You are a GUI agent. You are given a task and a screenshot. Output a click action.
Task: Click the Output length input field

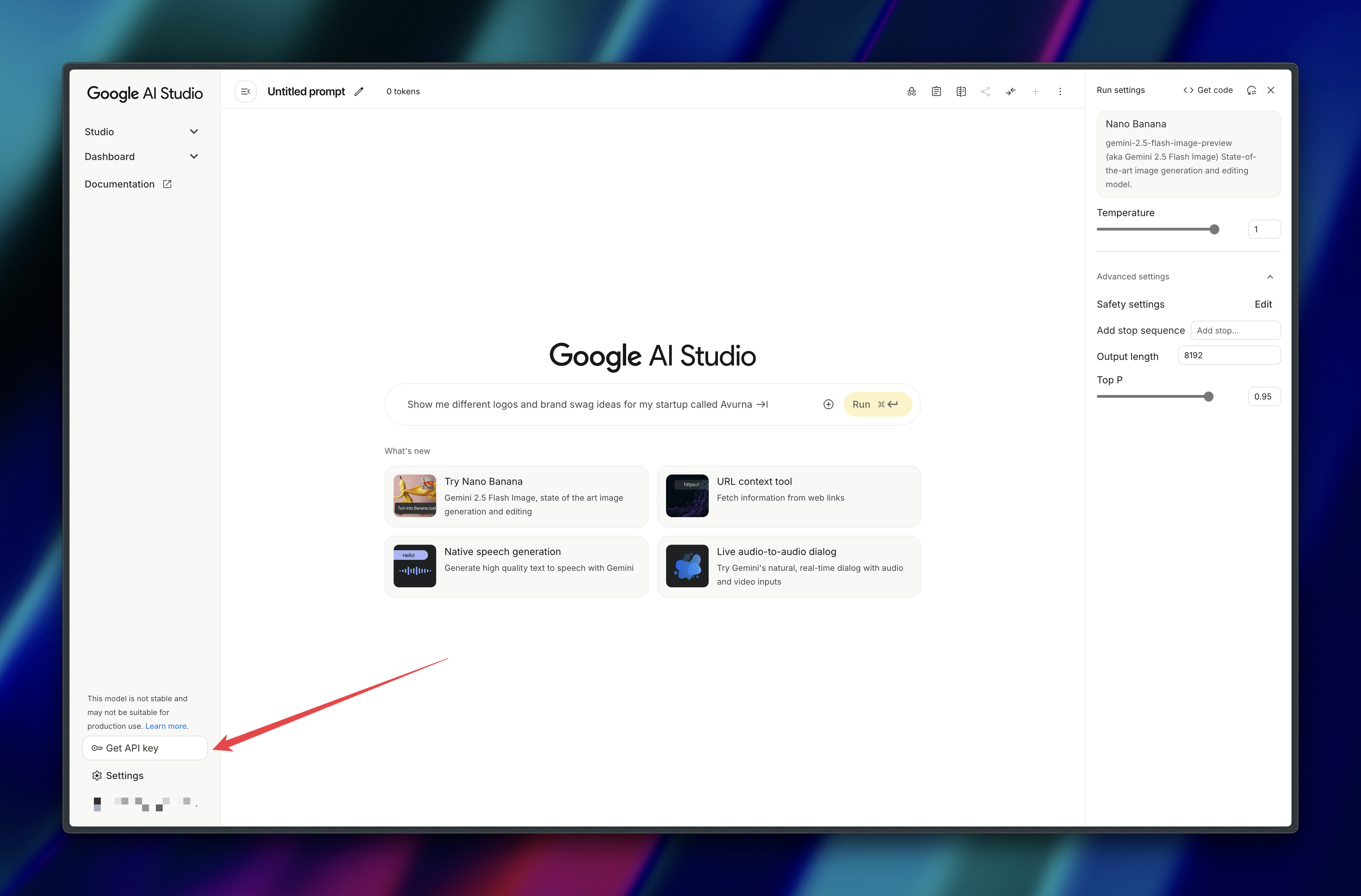[x=1228, y=355]
